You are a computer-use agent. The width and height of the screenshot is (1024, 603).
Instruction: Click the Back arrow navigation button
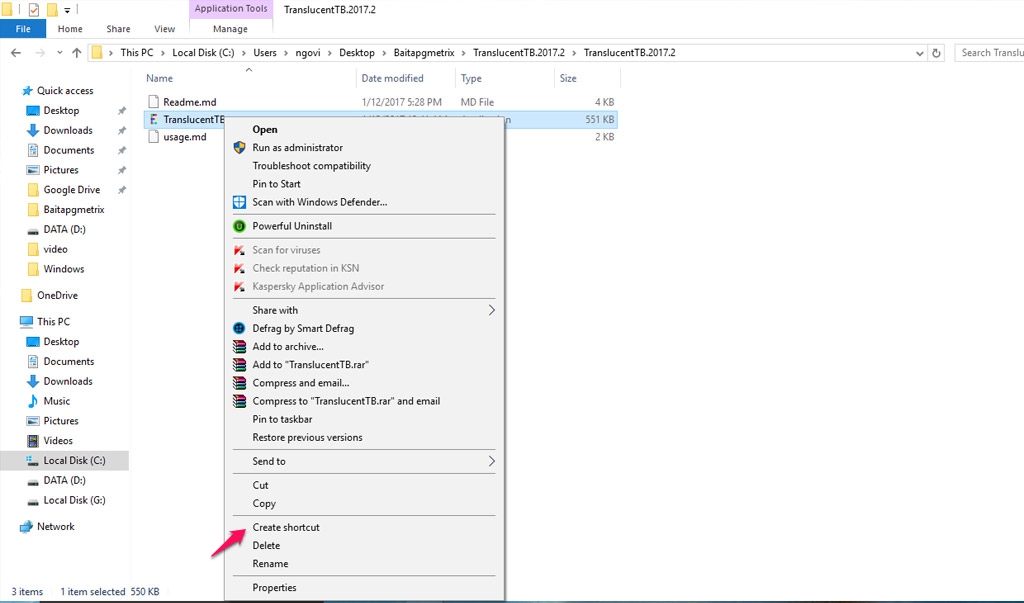[x=16, y=53]
